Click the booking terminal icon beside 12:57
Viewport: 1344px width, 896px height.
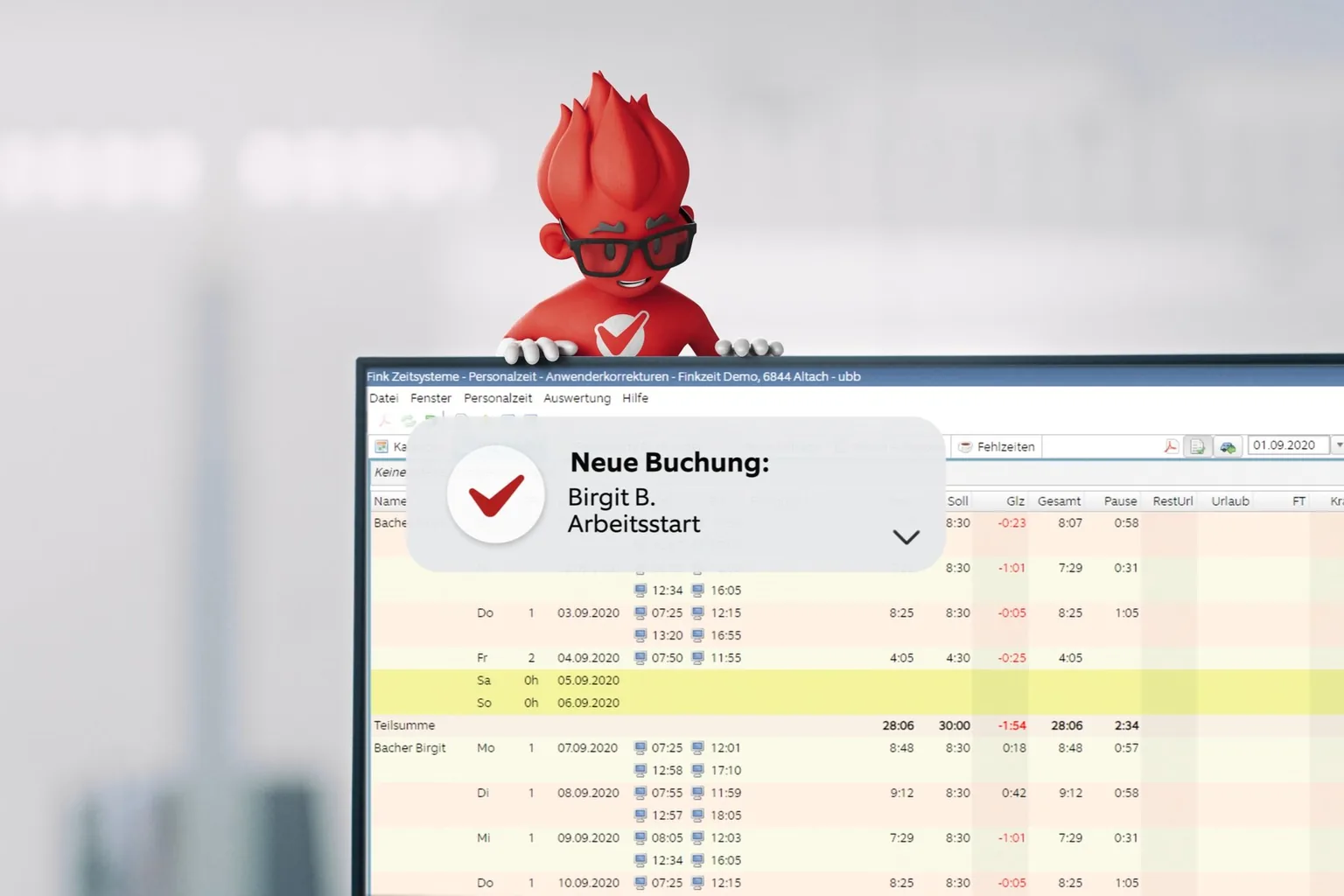tap(640, 815)
